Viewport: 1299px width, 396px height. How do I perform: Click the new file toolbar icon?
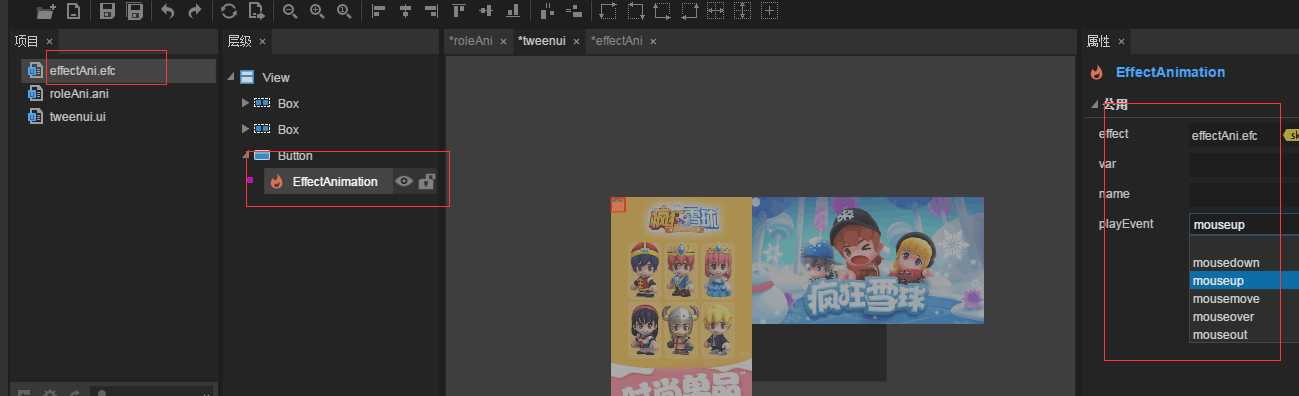coord(73,12)
